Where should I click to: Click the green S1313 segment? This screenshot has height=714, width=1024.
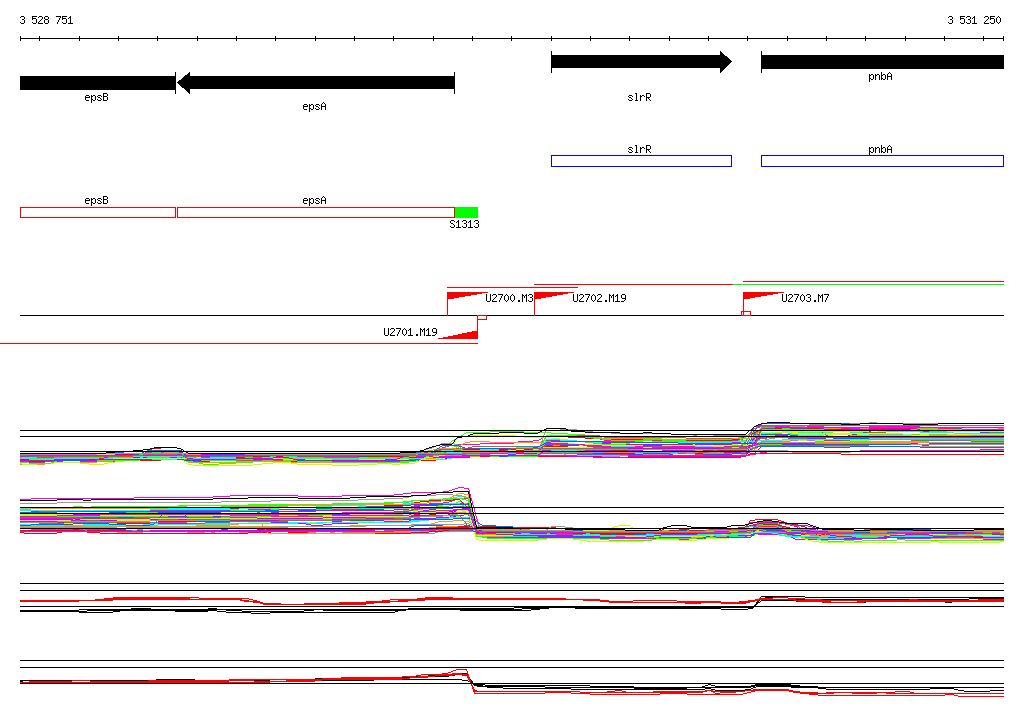tap(466, 212)
